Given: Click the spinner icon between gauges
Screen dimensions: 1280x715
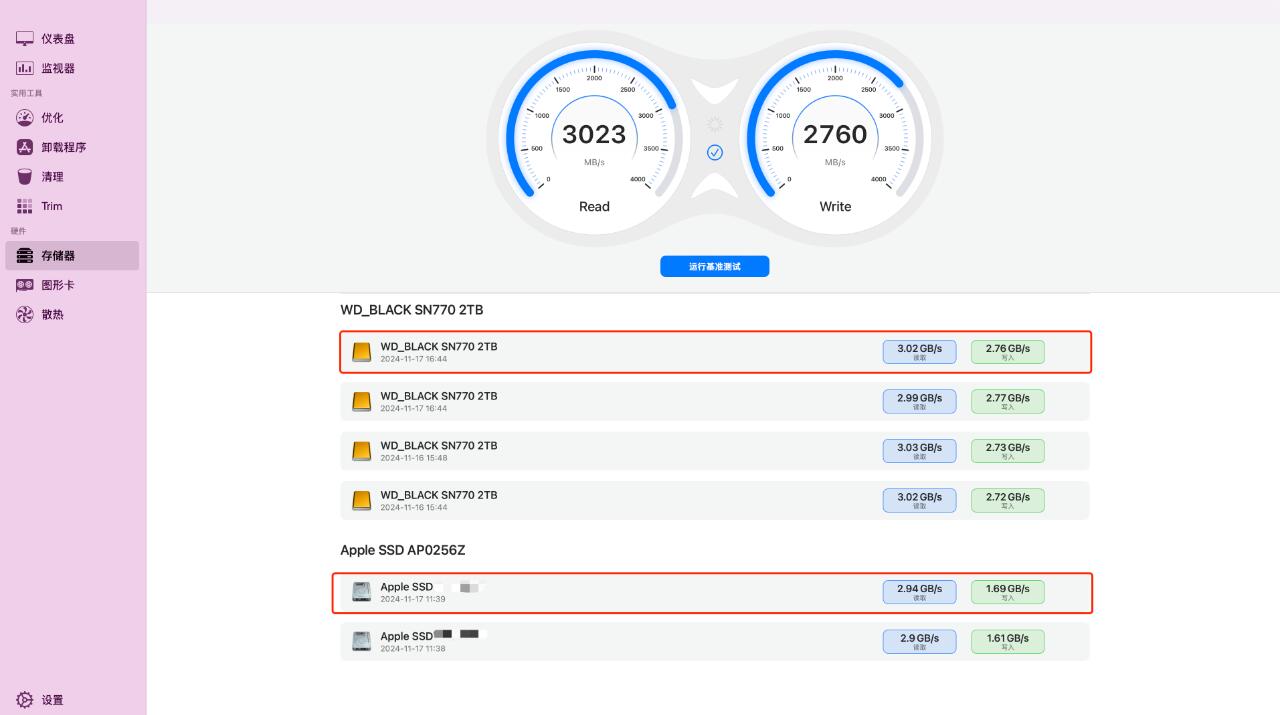Looking at the screenshot, I should (715, 125).
